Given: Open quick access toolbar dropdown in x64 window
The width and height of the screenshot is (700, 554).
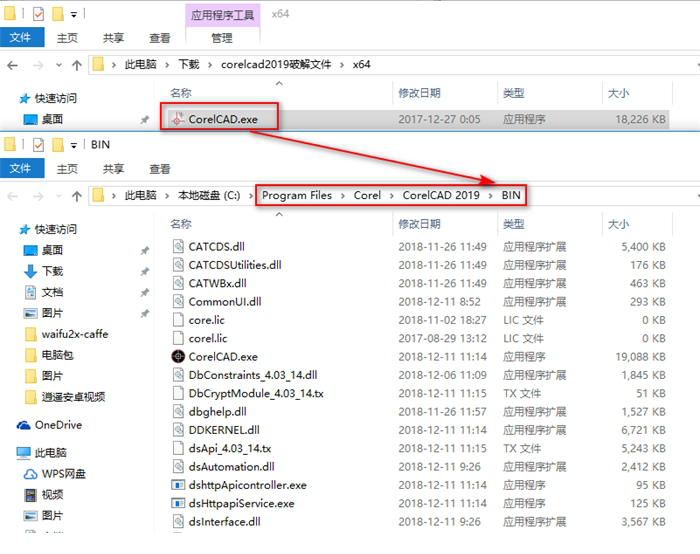Looking at the screenshot, I should click(x=74, y=14).
